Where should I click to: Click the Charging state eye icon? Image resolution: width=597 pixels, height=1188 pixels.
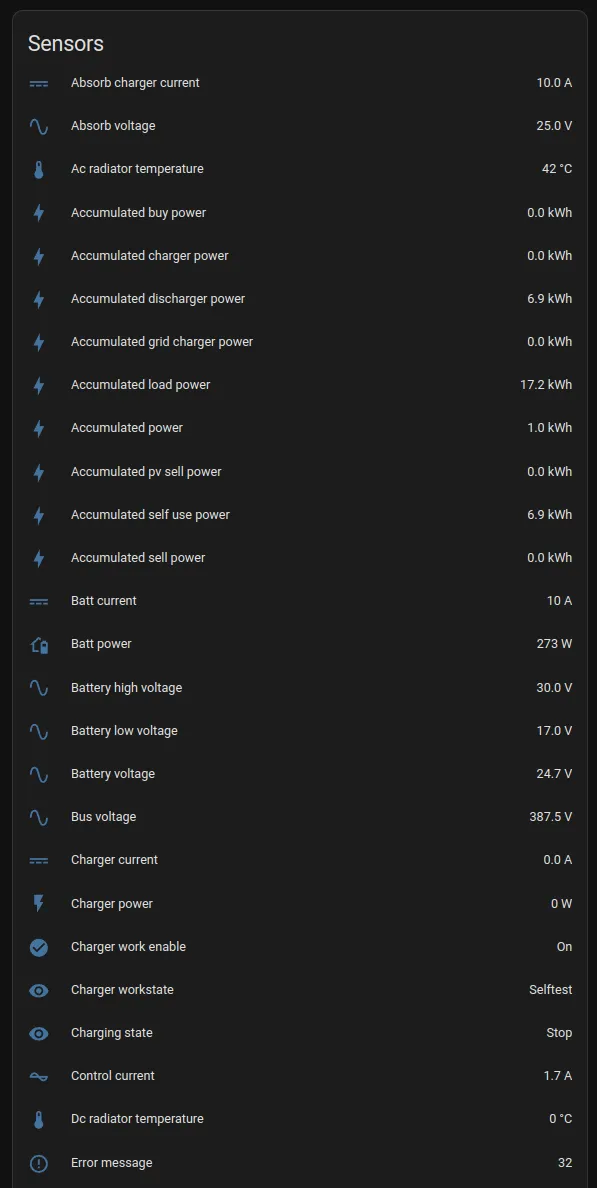[x=39, y=1033]
